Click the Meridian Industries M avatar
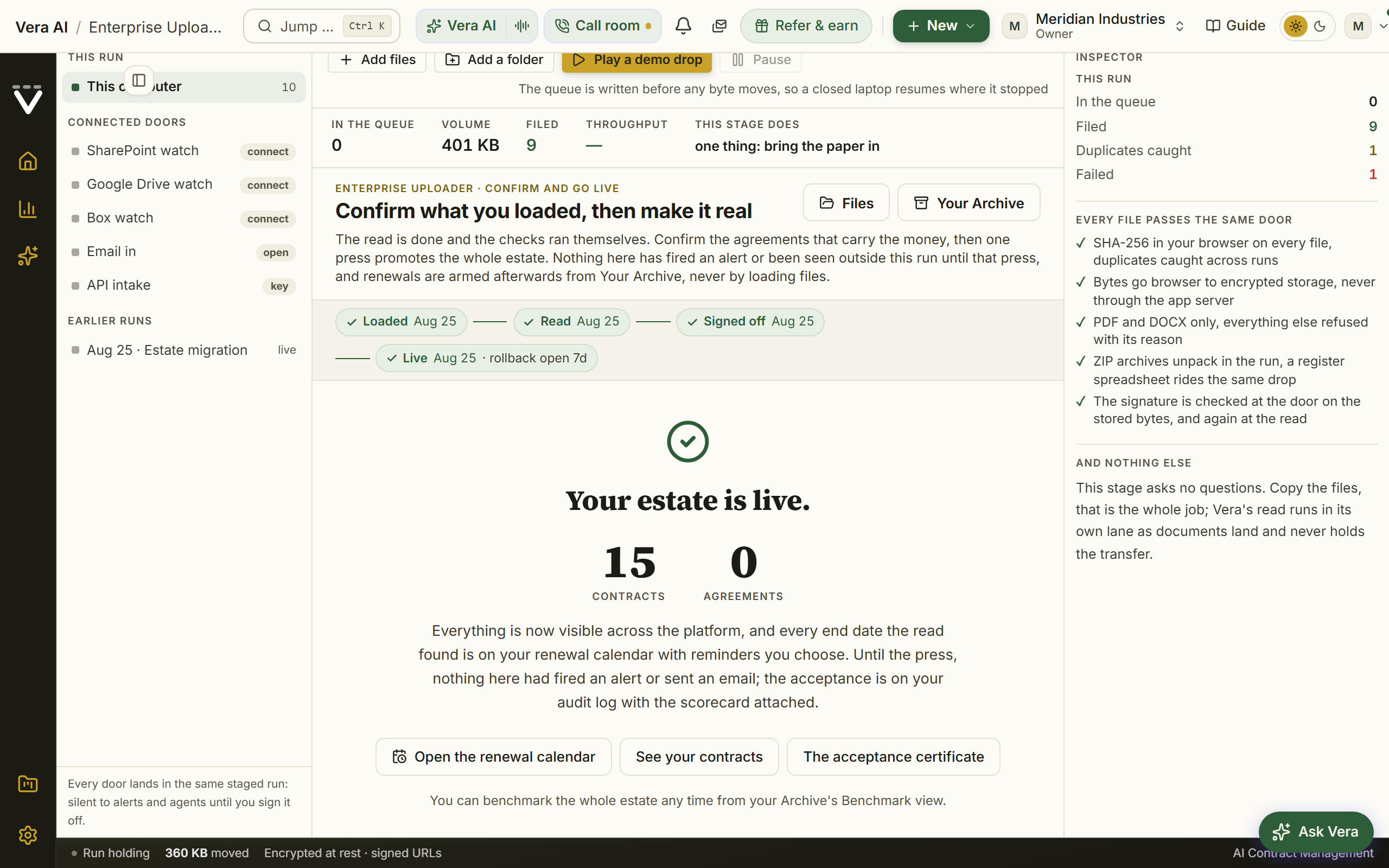 pyautogui.click(x=1014, y=26)
